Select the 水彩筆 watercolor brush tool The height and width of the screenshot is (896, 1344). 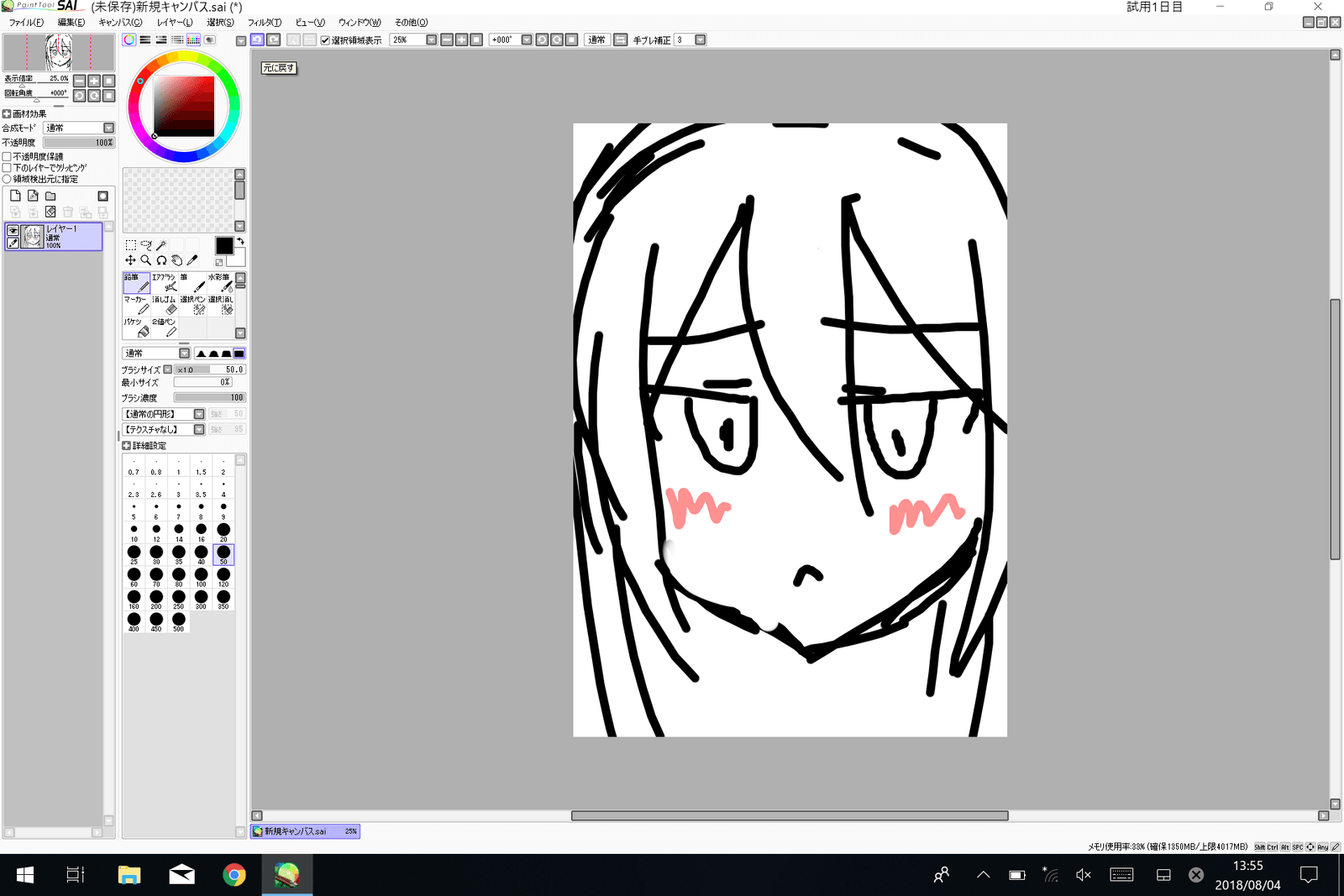[x=220, y=283]
